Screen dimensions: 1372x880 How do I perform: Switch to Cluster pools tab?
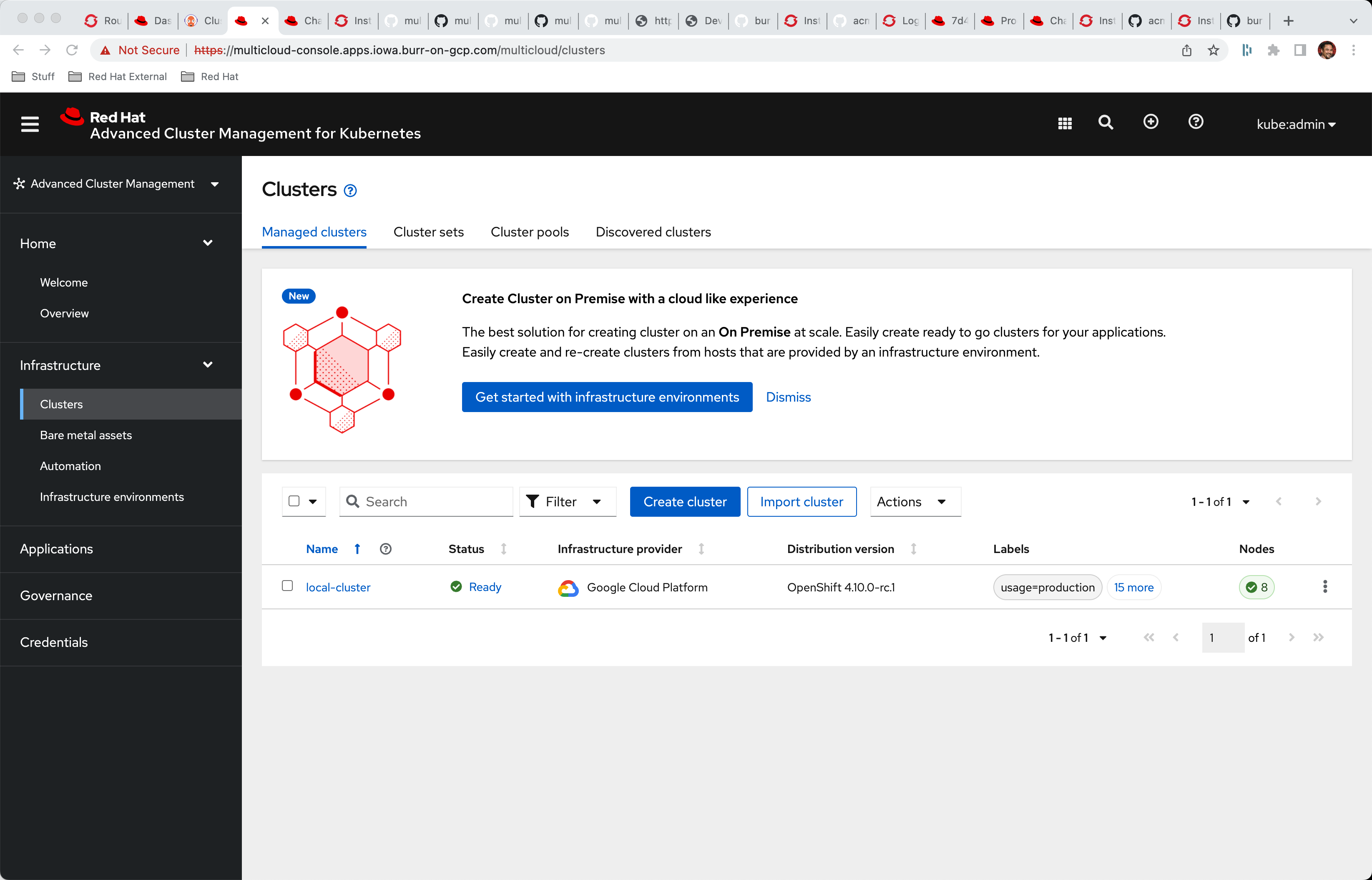(530, 232)
